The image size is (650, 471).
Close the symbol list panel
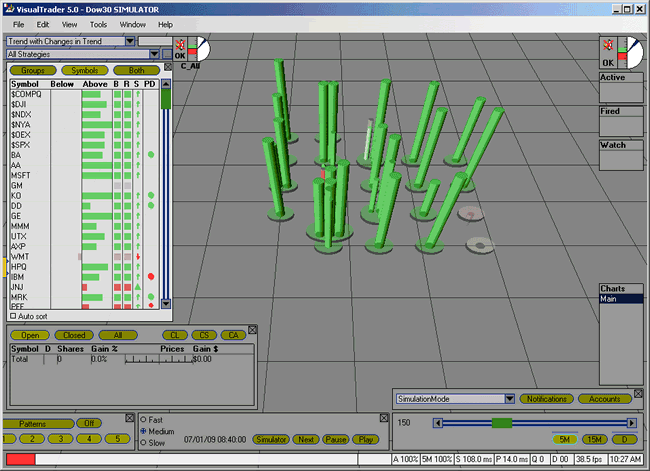coord(168,67)
